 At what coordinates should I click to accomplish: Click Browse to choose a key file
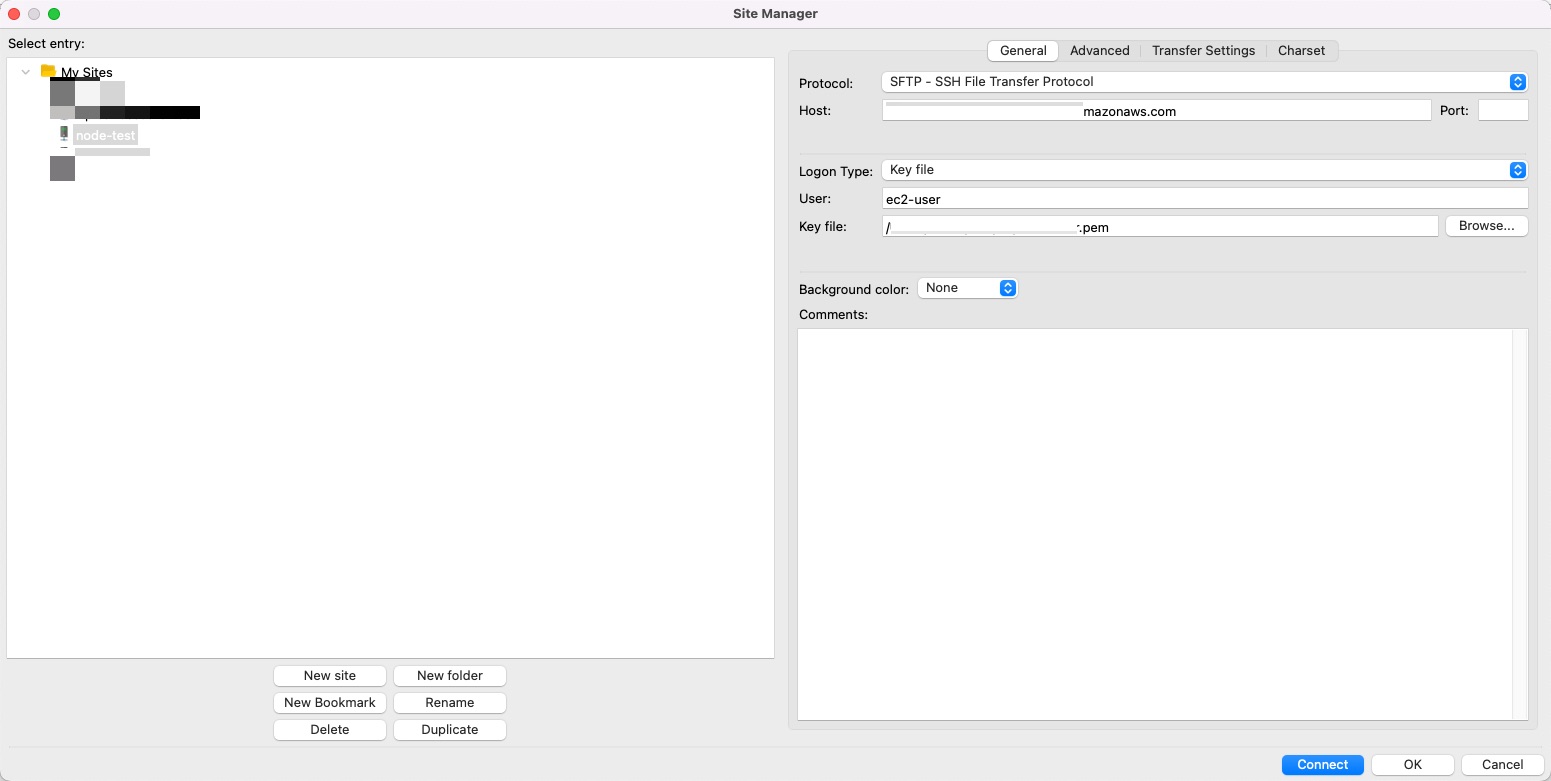point(1487,226)
